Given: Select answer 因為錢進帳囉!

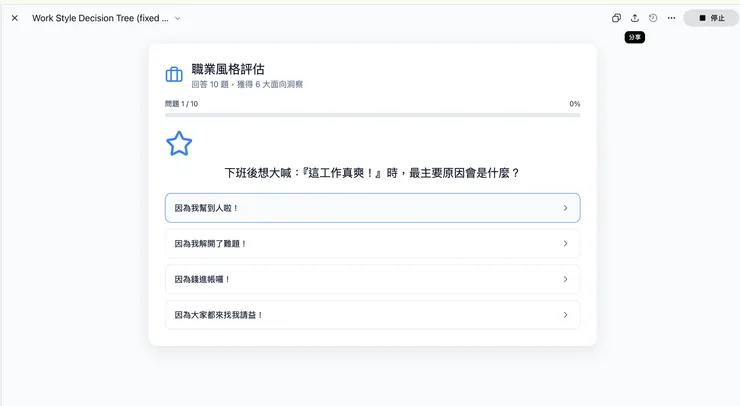Looking at the screenshot, I should pyautogui.click(x=372, y=279).
